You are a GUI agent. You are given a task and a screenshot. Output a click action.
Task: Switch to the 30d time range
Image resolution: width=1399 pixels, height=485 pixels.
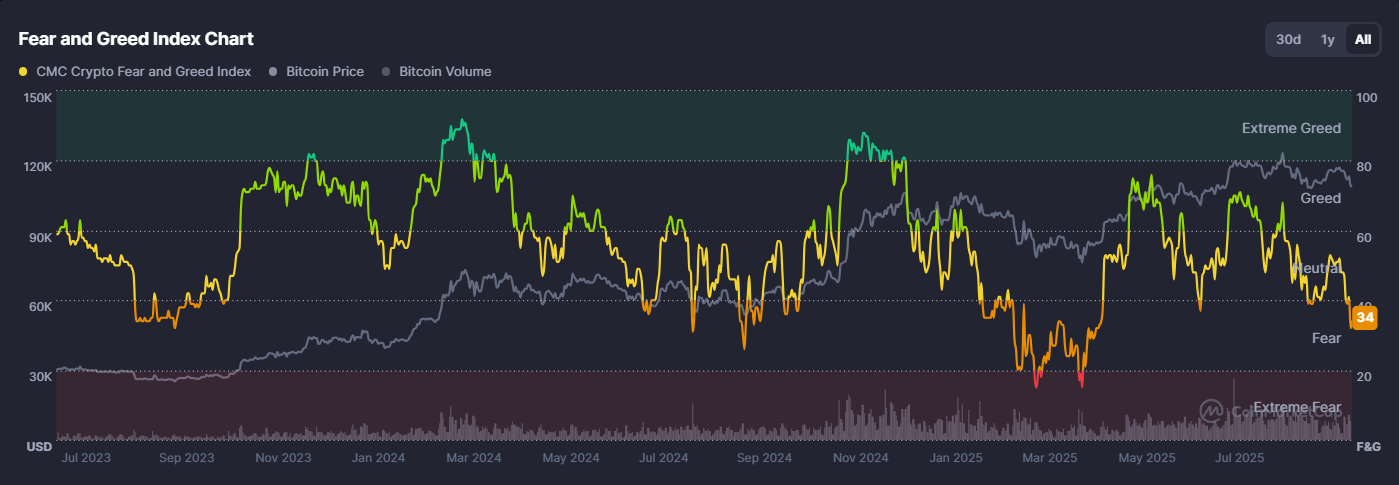click(x=1288, y=40)
